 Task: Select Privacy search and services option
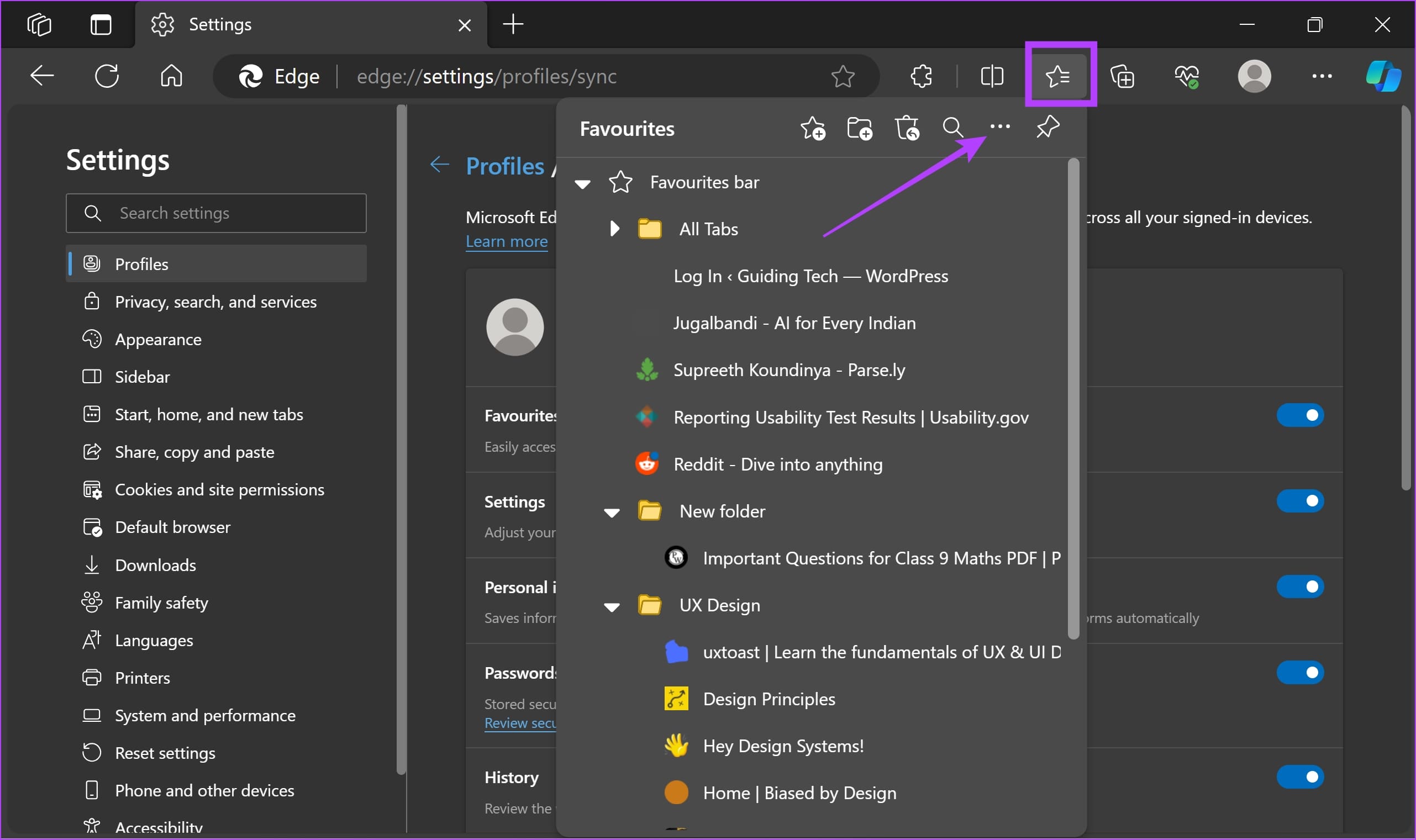pyautogui.click(x=215, y=302)
